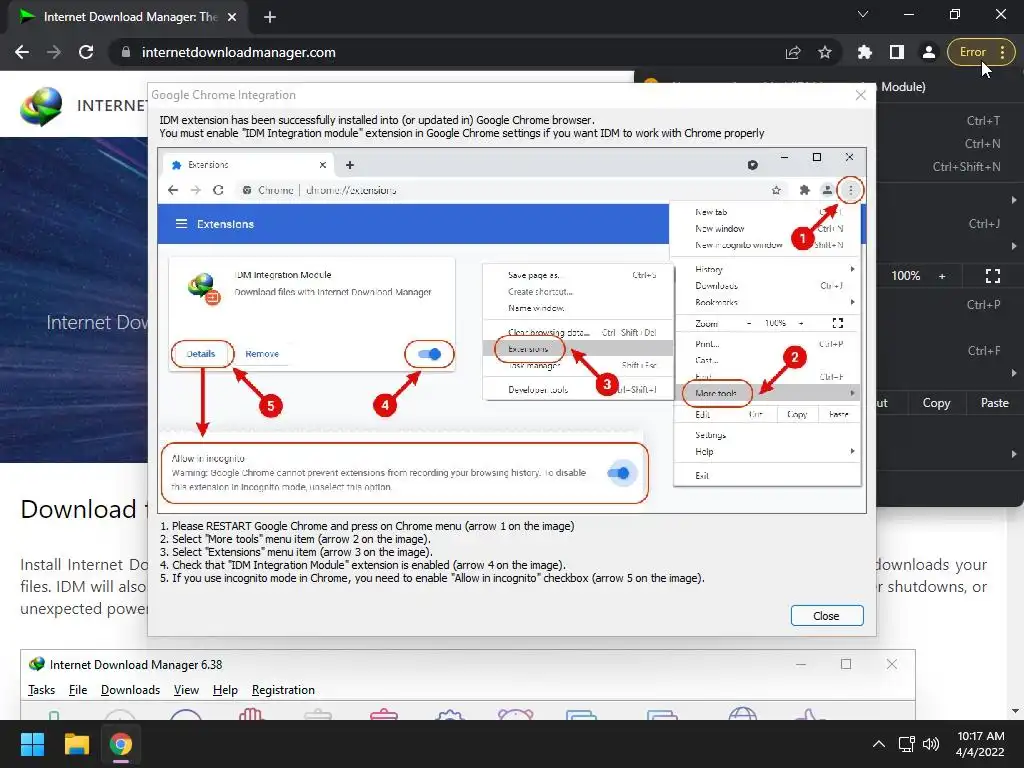
Task: Choose Paste in the Chrome menu edit row
Action: [994, 403]
